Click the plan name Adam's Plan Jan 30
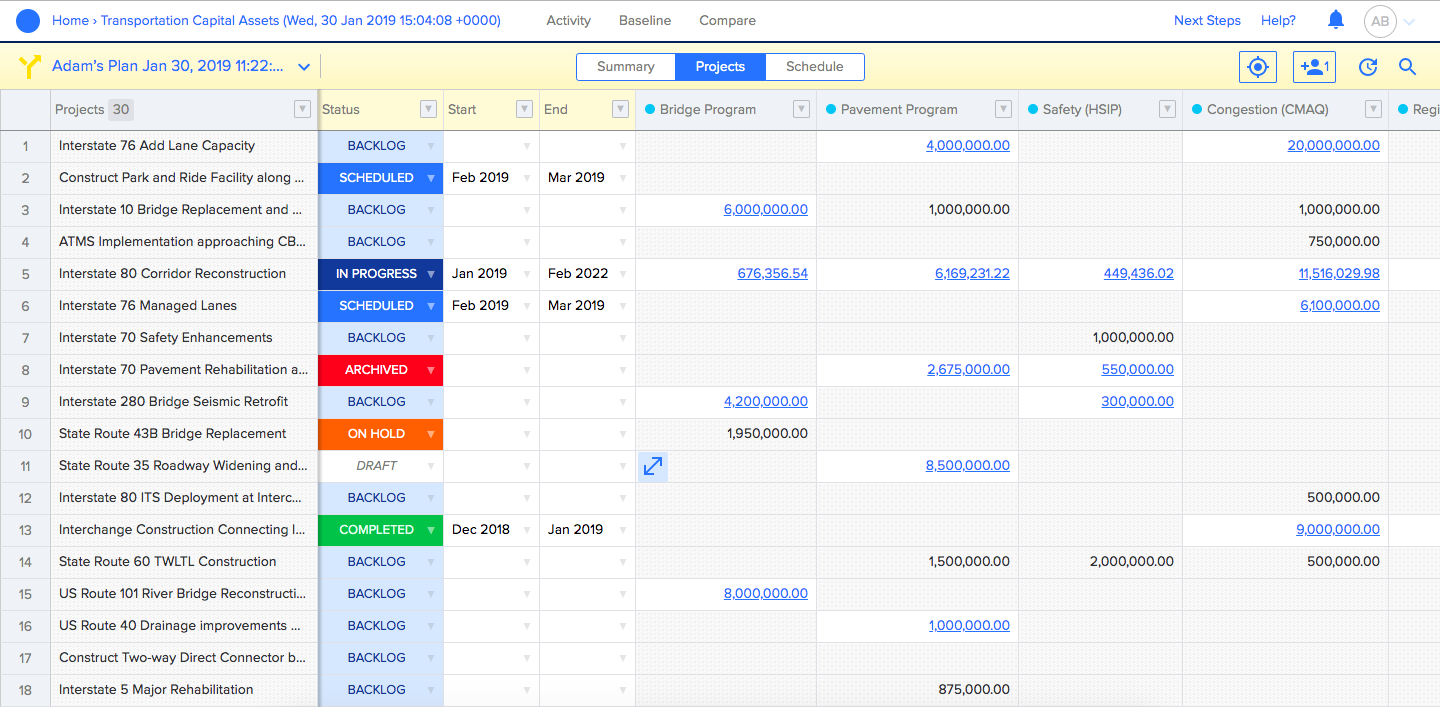Viewport: 1440px width, 707px height. tap(167, 67)
